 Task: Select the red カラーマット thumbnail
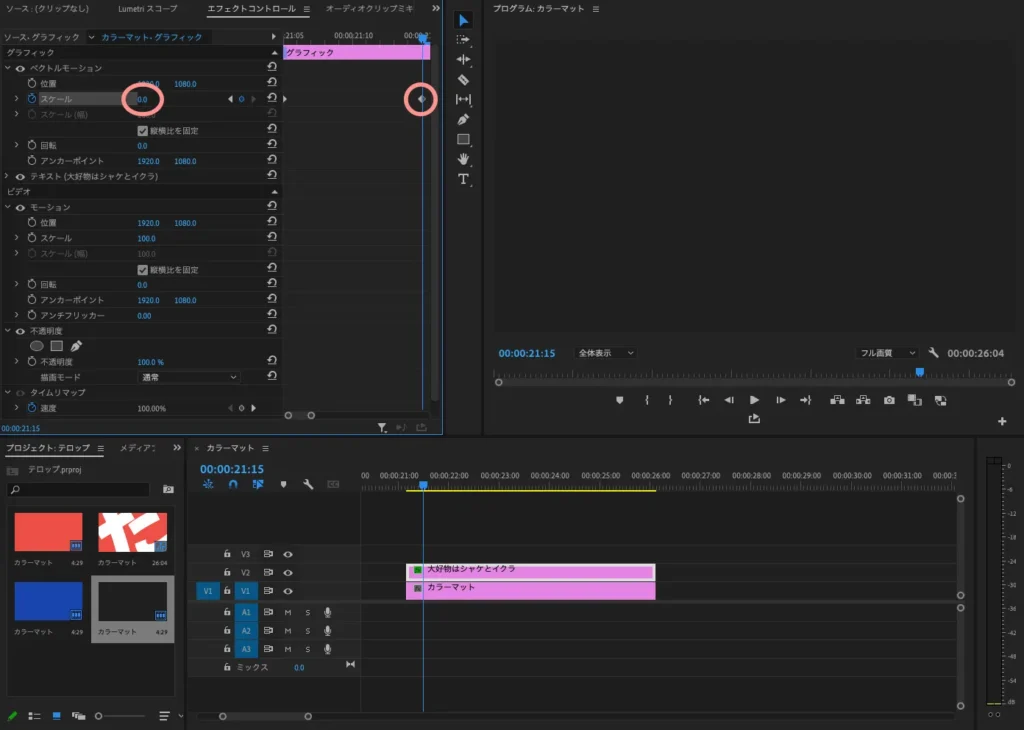(48, 532)
